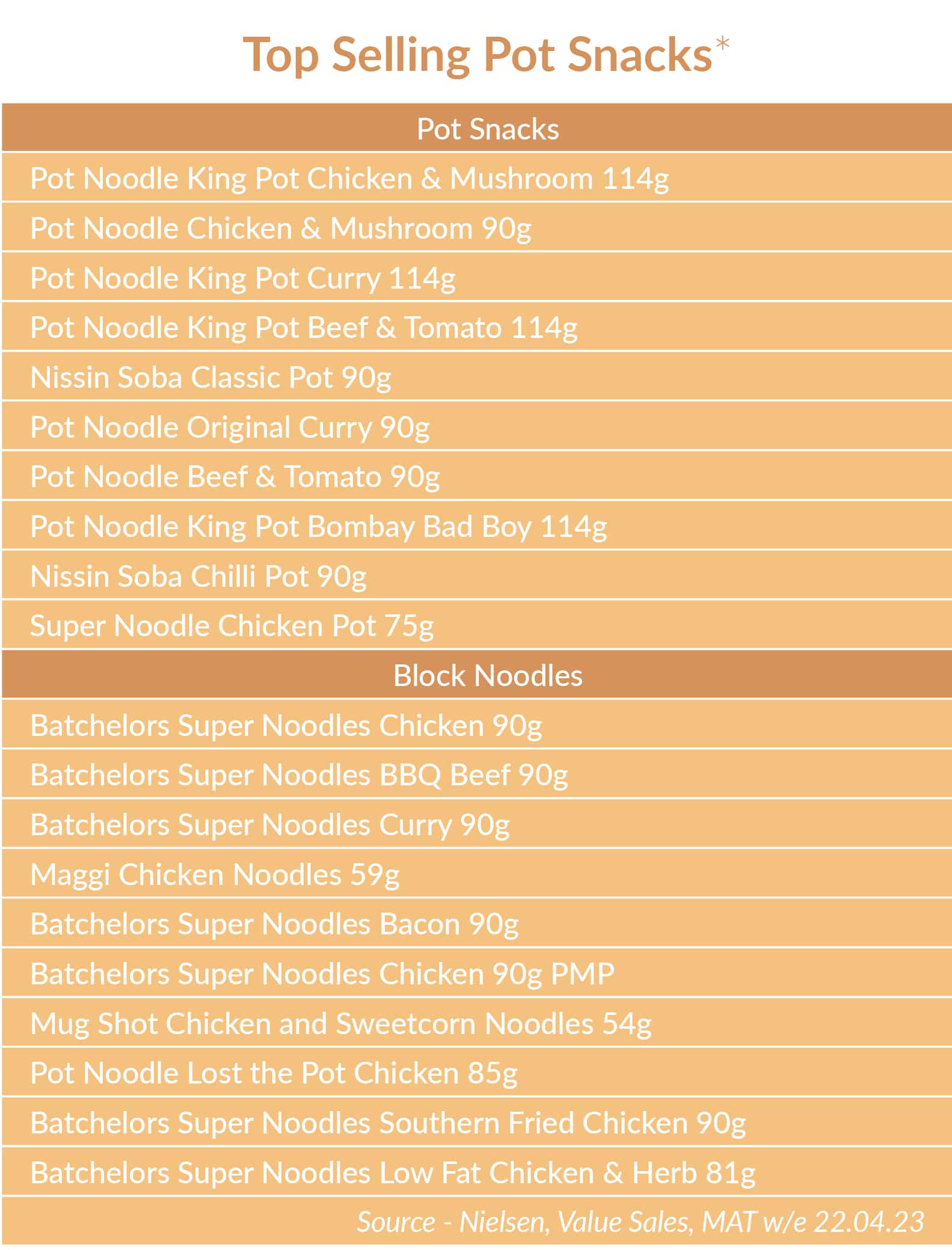Click the Pot Noodle King Pot Curry 114g row
The image size is (952, 1250).
click(243, 278)
